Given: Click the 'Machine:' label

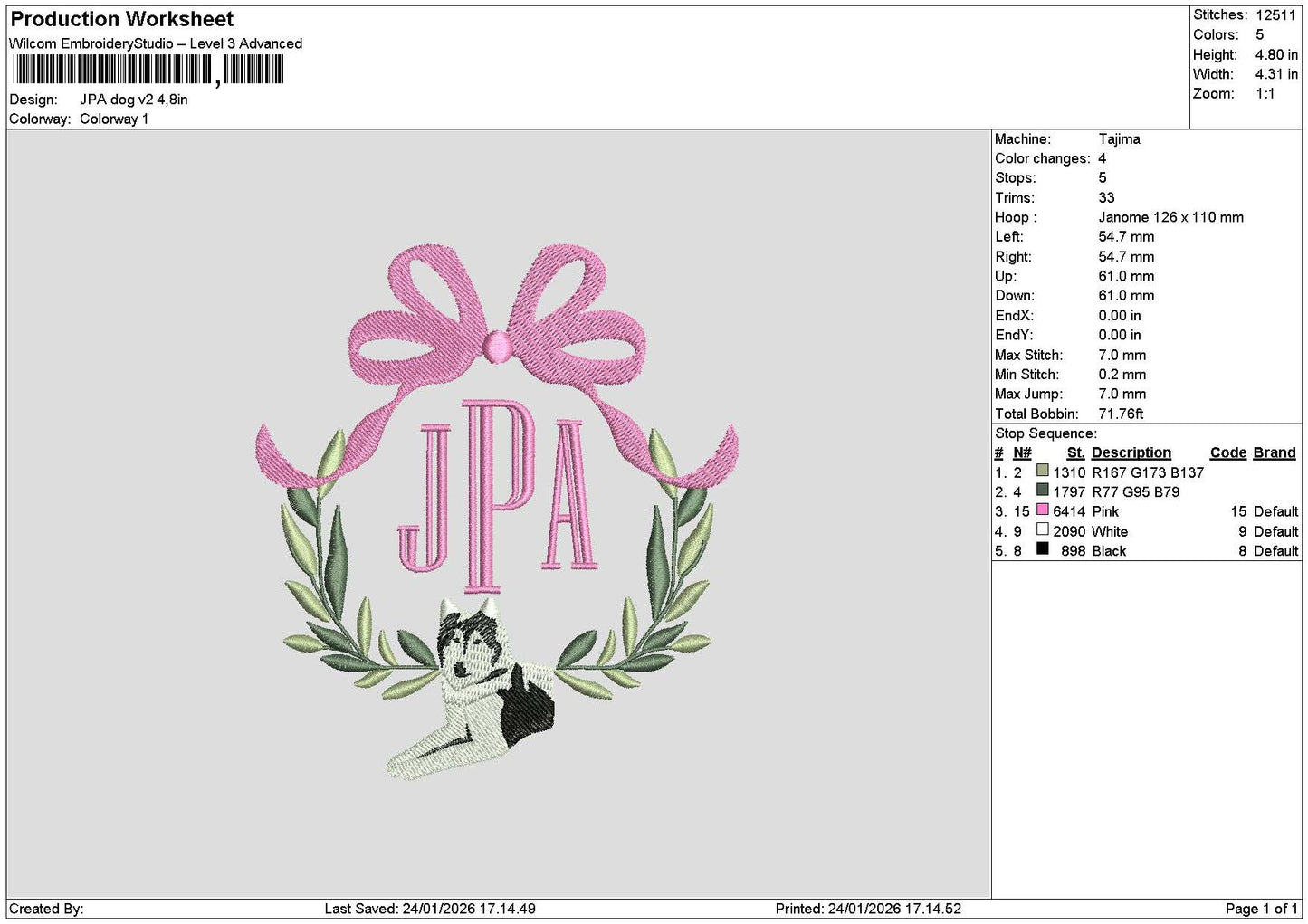Looking at the screenshot, I should click(x=1023, y=138).
